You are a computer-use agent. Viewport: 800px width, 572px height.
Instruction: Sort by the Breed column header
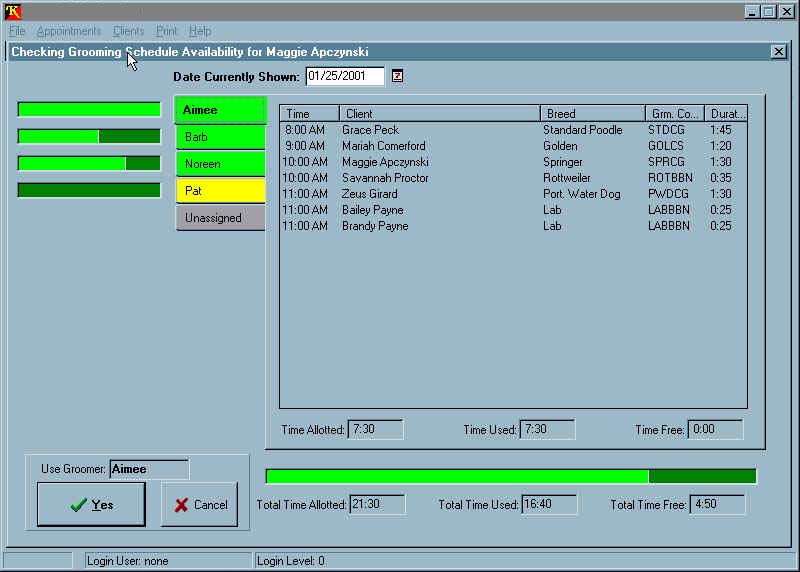(592, 113)
